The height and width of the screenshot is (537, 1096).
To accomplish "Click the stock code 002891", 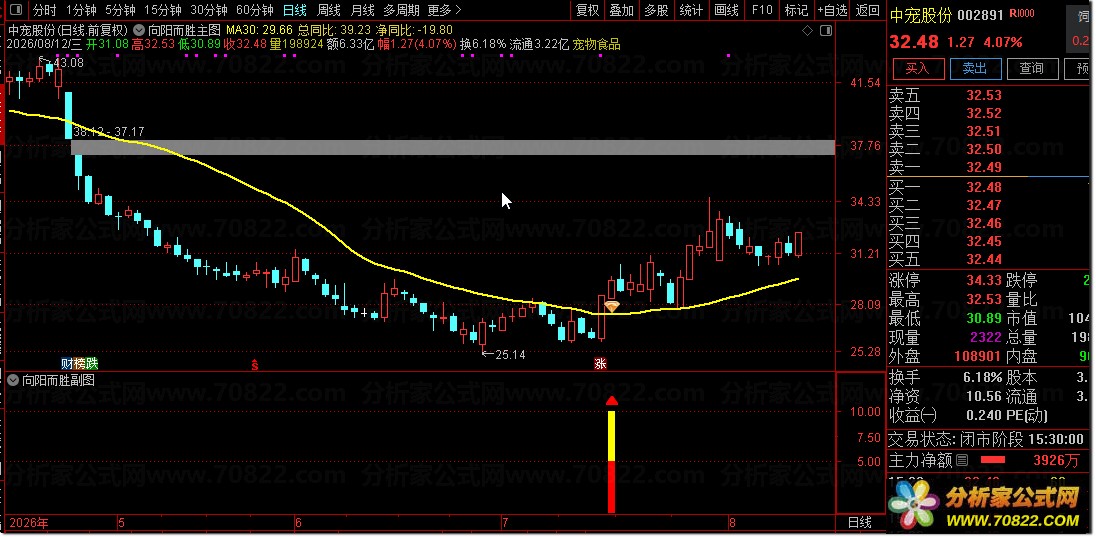I will [981, 15].
